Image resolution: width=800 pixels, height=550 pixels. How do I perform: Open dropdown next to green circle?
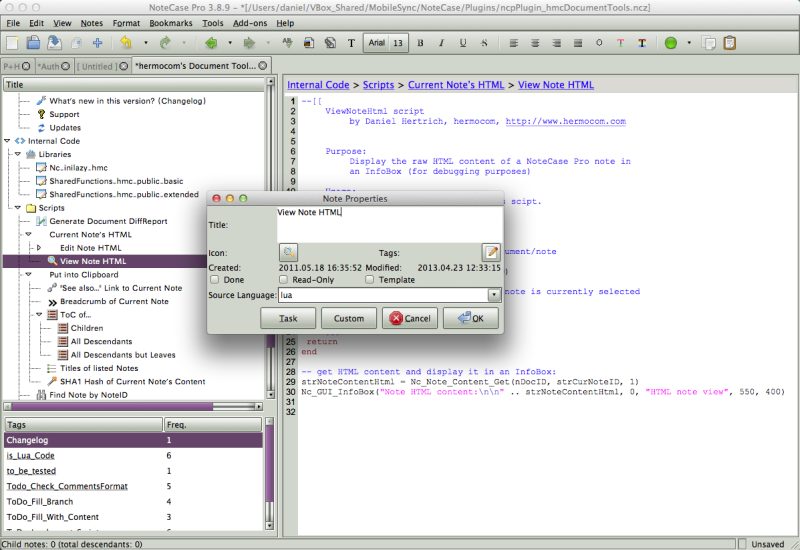point(689,43)
